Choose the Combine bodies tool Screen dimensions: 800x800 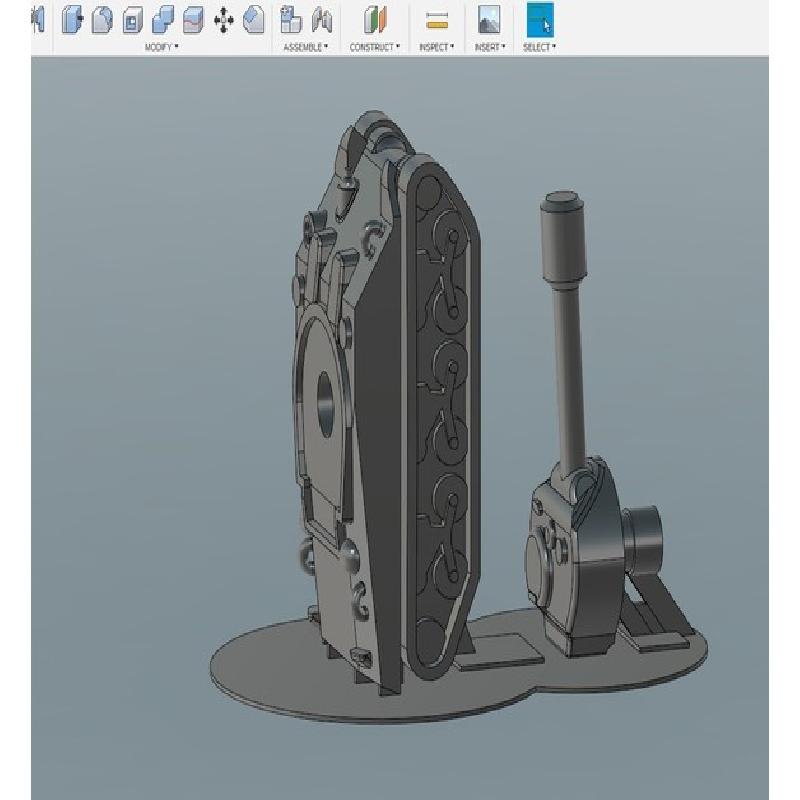[x=163, y=20]
